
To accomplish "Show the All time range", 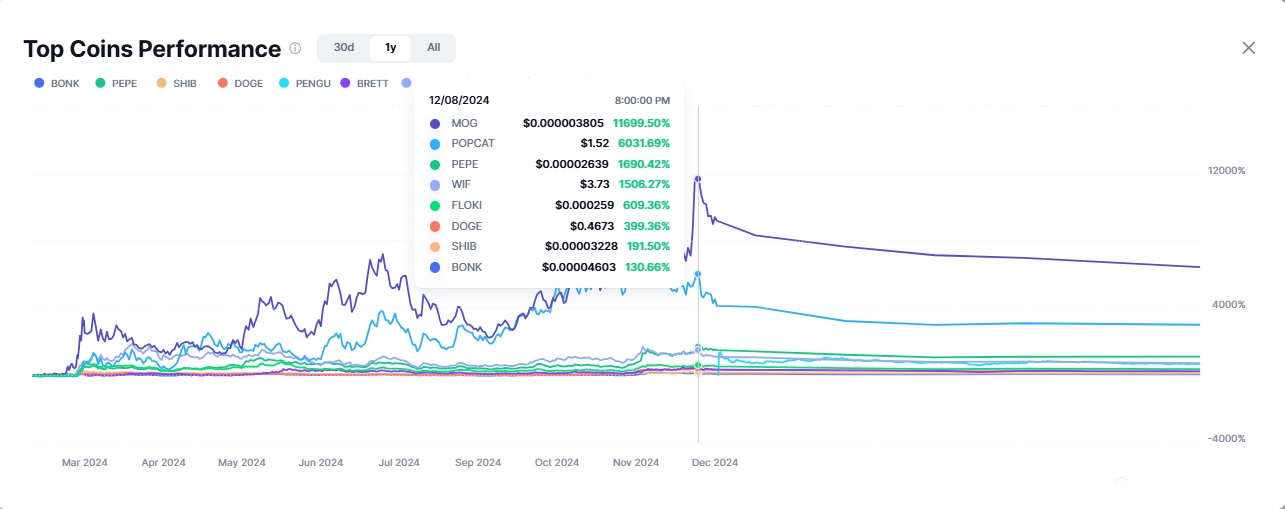I will tap(433, 47).
